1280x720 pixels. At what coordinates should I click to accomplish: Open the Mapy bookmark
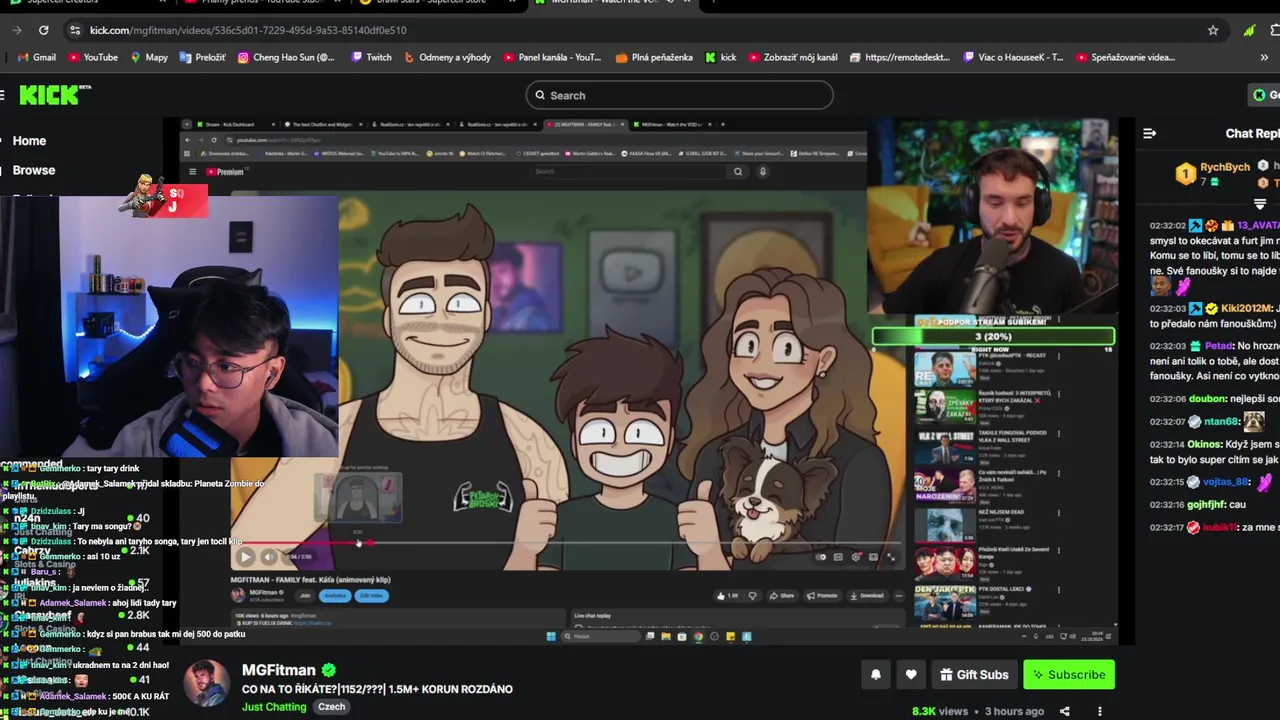(x=149, y=57)
